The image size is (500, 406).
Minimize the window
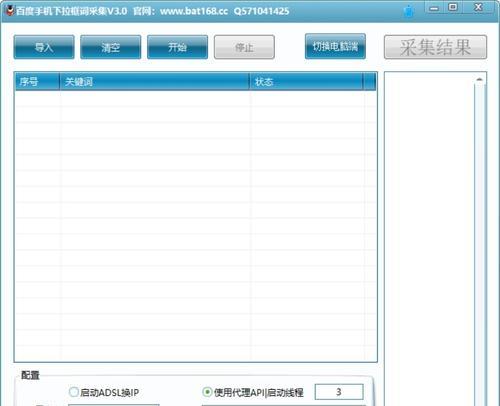[434, 8]
